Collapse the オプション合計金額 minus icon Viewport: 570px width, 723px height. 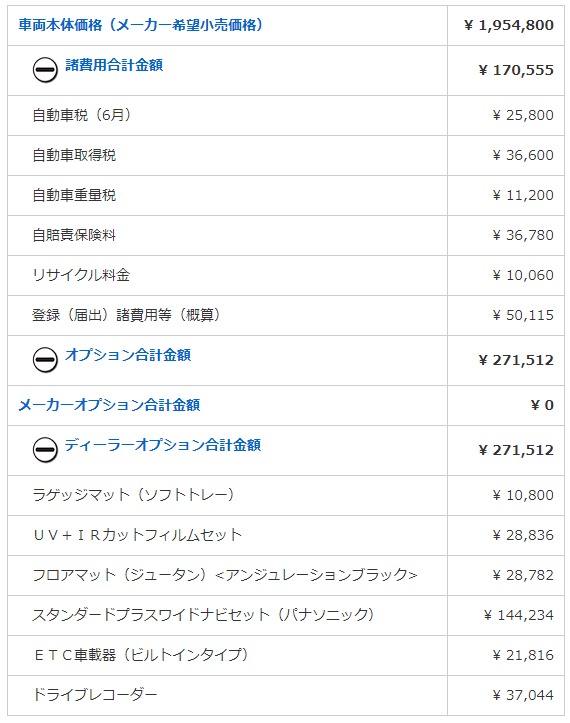click(x=45, y=360)
